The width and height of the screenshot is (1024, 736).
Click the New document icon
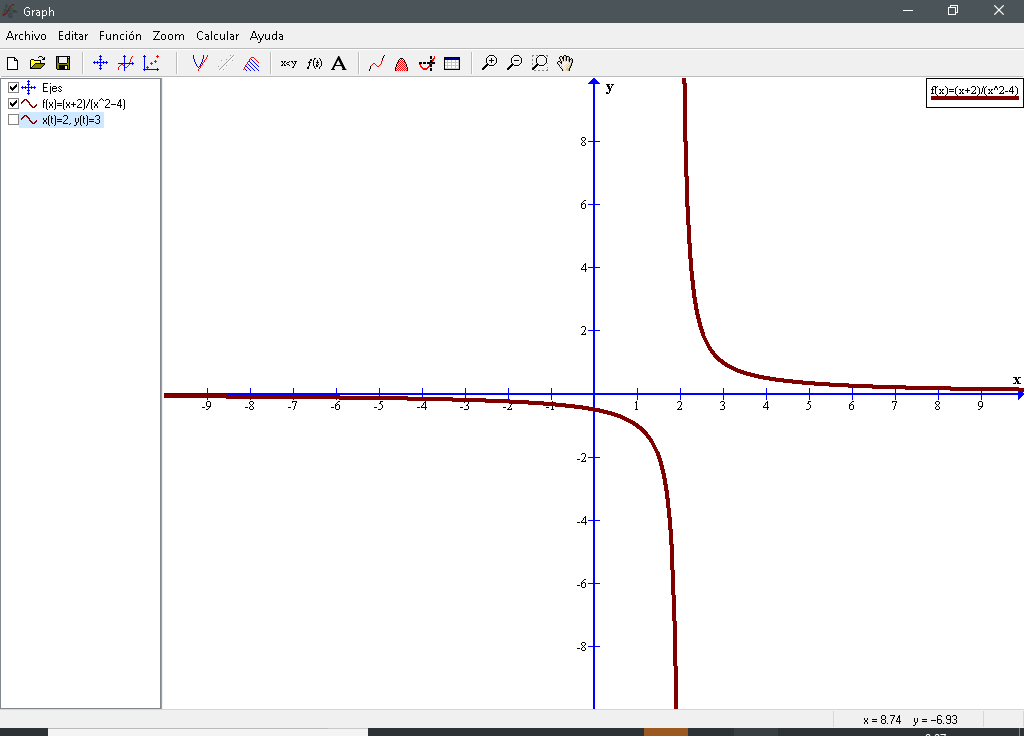[x=13, y=63]
